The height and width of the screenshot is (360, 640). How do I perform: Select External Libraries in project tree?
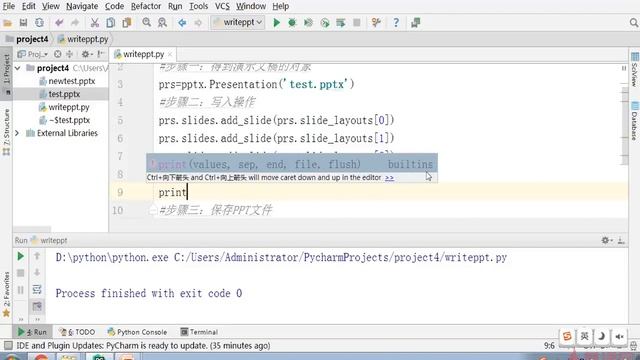67,133
